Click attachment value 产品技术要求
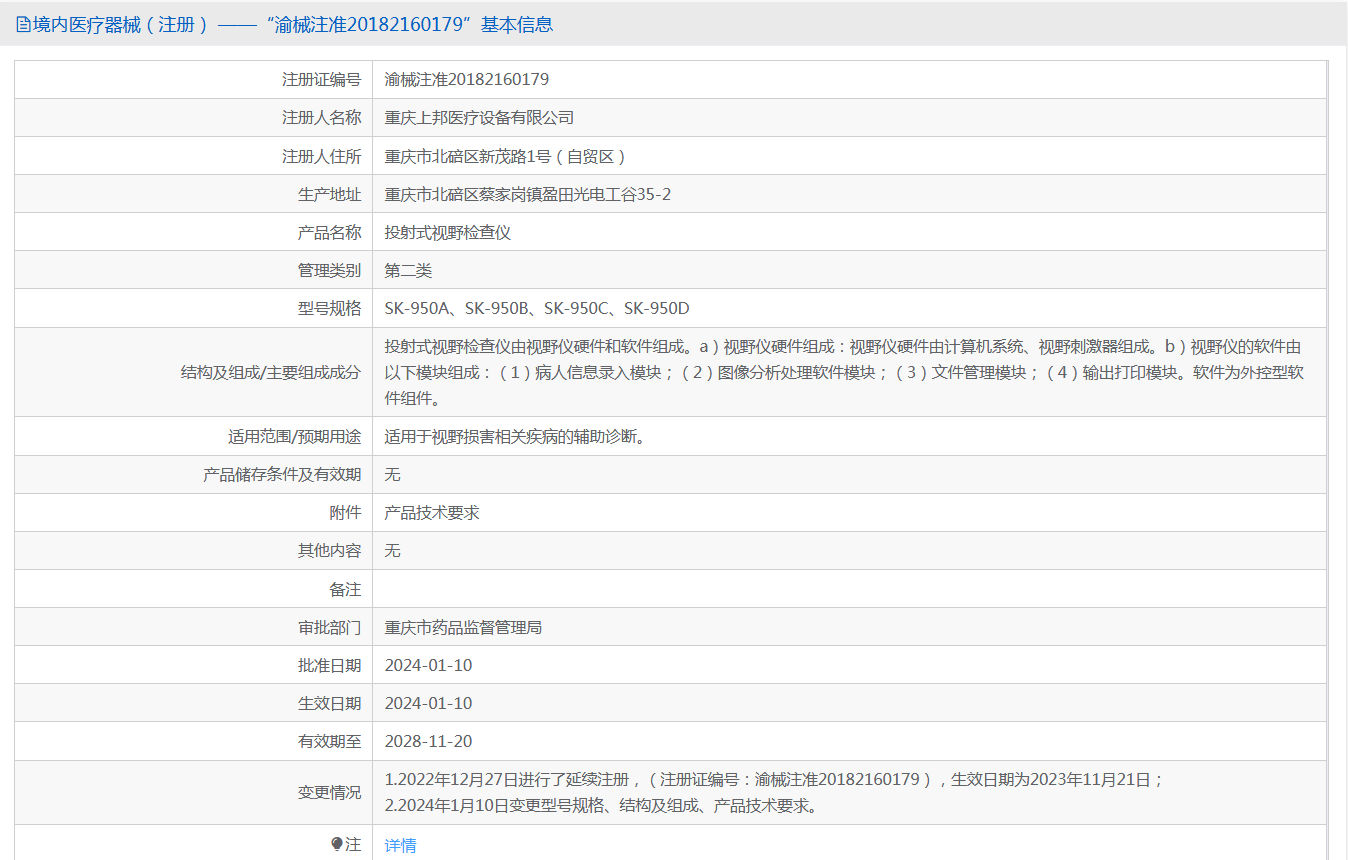Screen dimensions: 1348x860 coord(432,512)
